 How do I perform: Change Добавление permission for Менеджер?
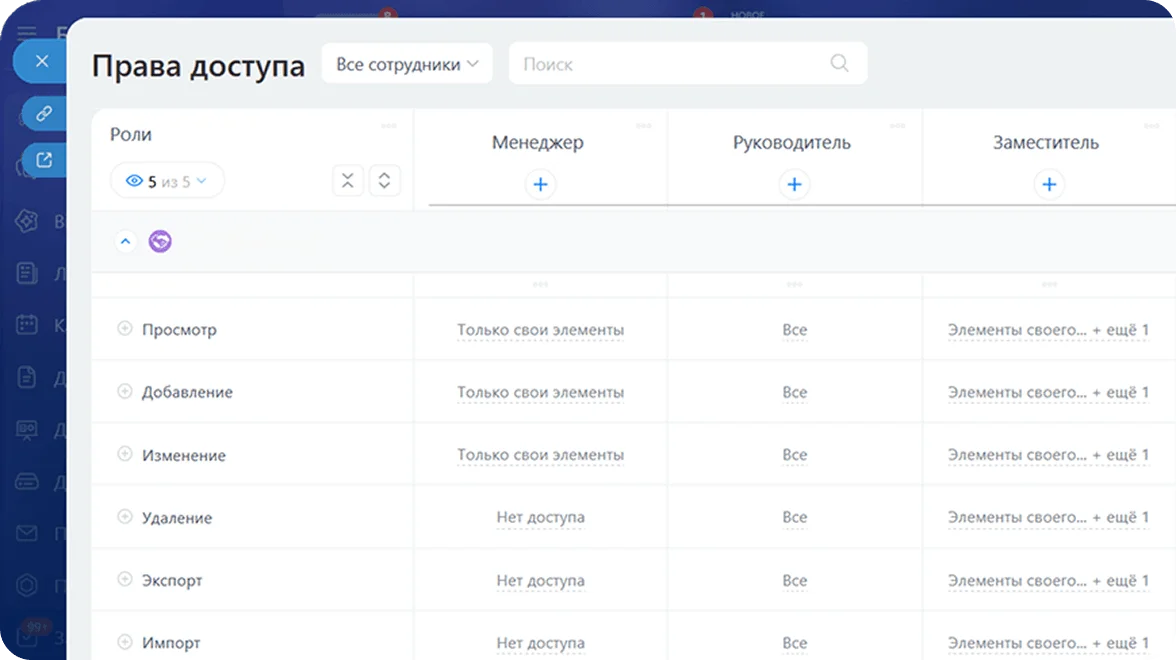click(x=541, y=392)
